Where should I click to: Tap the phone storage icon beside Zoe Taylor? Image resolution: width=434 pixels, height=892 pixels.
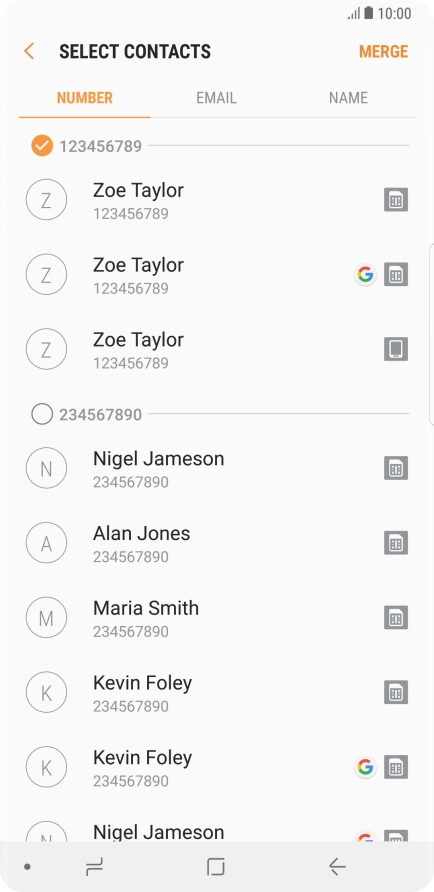click(x=396, y=349)
